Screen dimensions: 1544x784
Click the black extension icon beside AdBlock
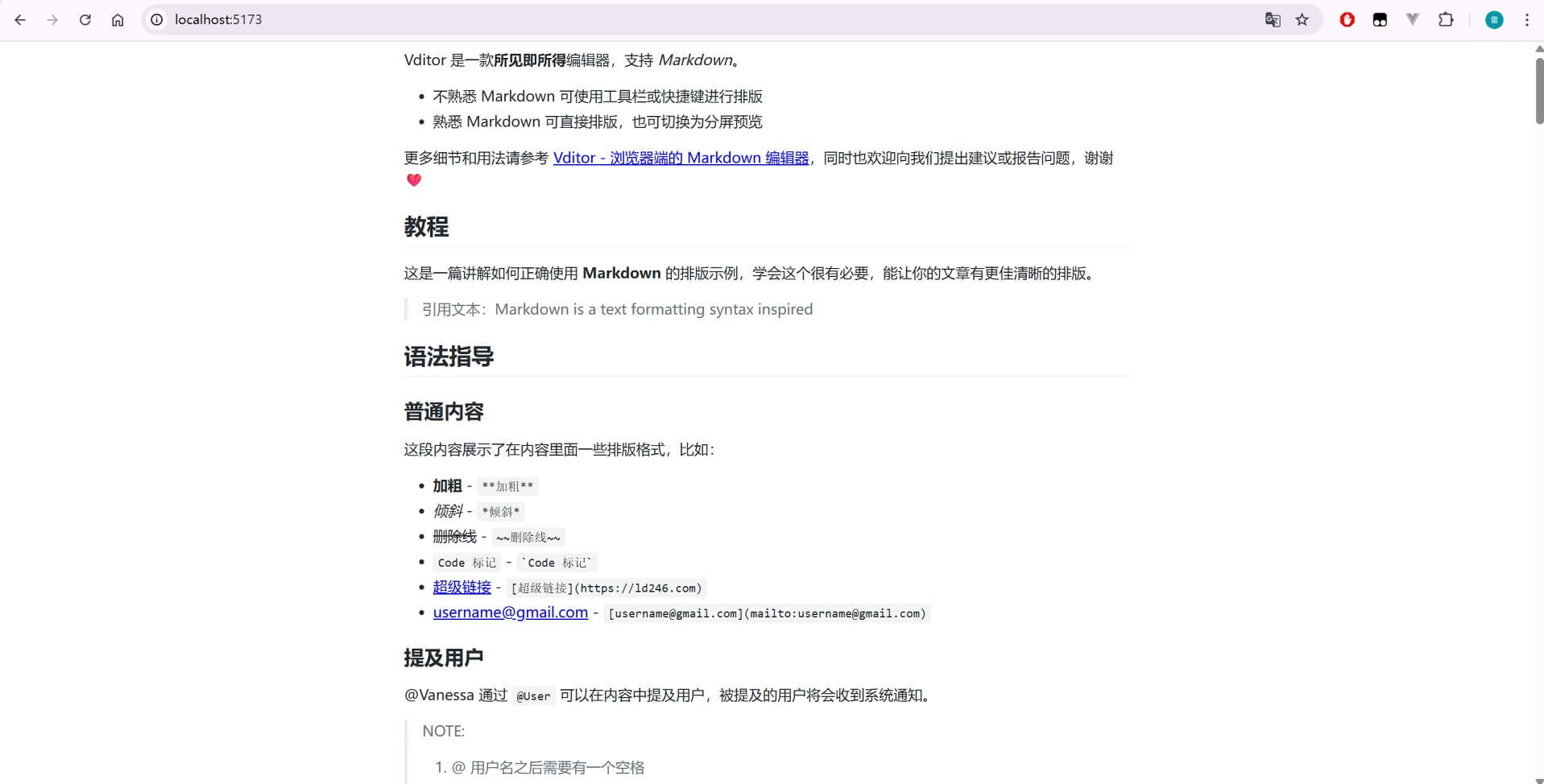click(x=1380, y=19)
